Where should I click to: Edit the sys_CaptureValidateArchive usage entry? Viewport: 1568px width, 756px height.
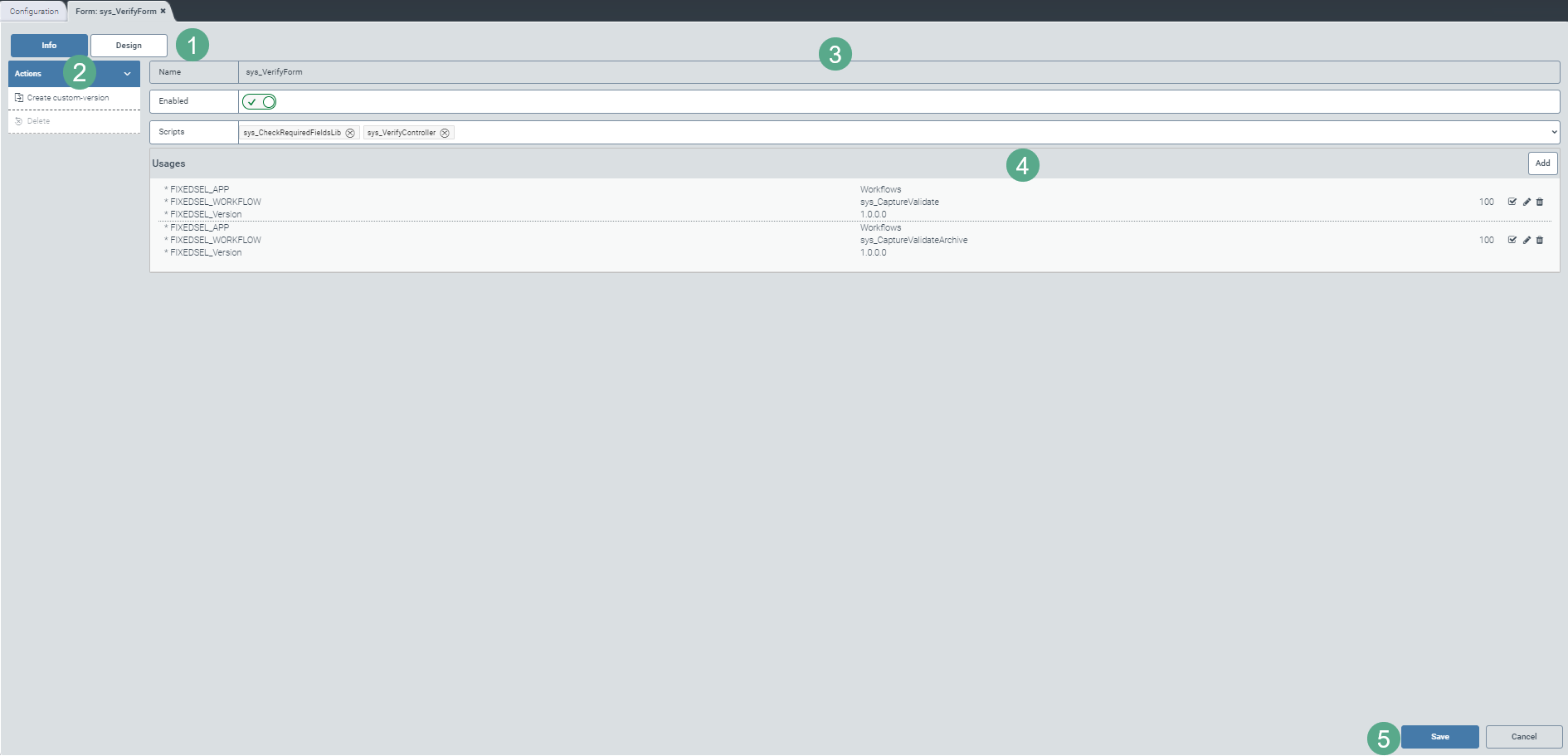click(x=1527, y=241)
